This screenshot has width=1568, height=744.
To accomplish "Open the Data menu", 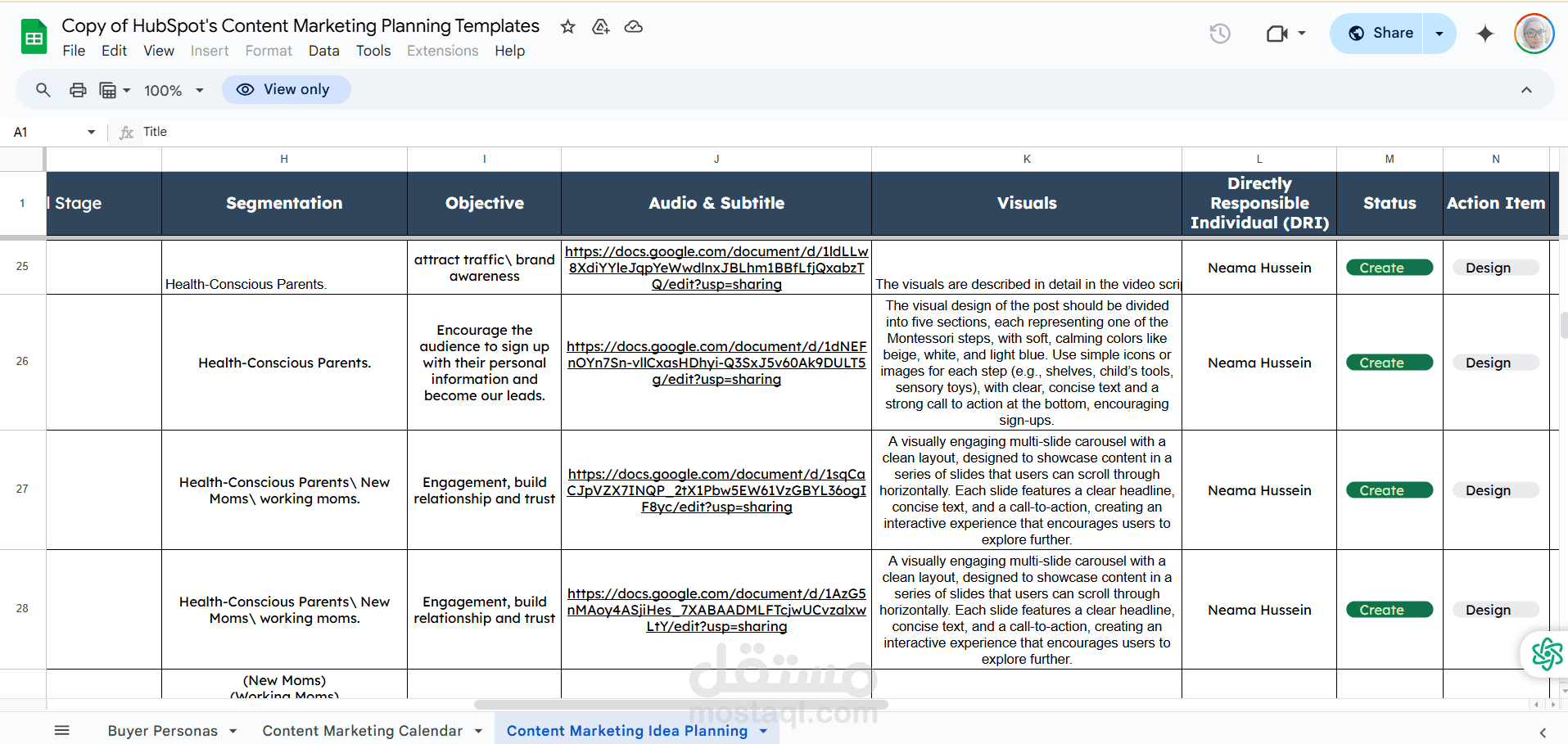I will tap(324, 51).
